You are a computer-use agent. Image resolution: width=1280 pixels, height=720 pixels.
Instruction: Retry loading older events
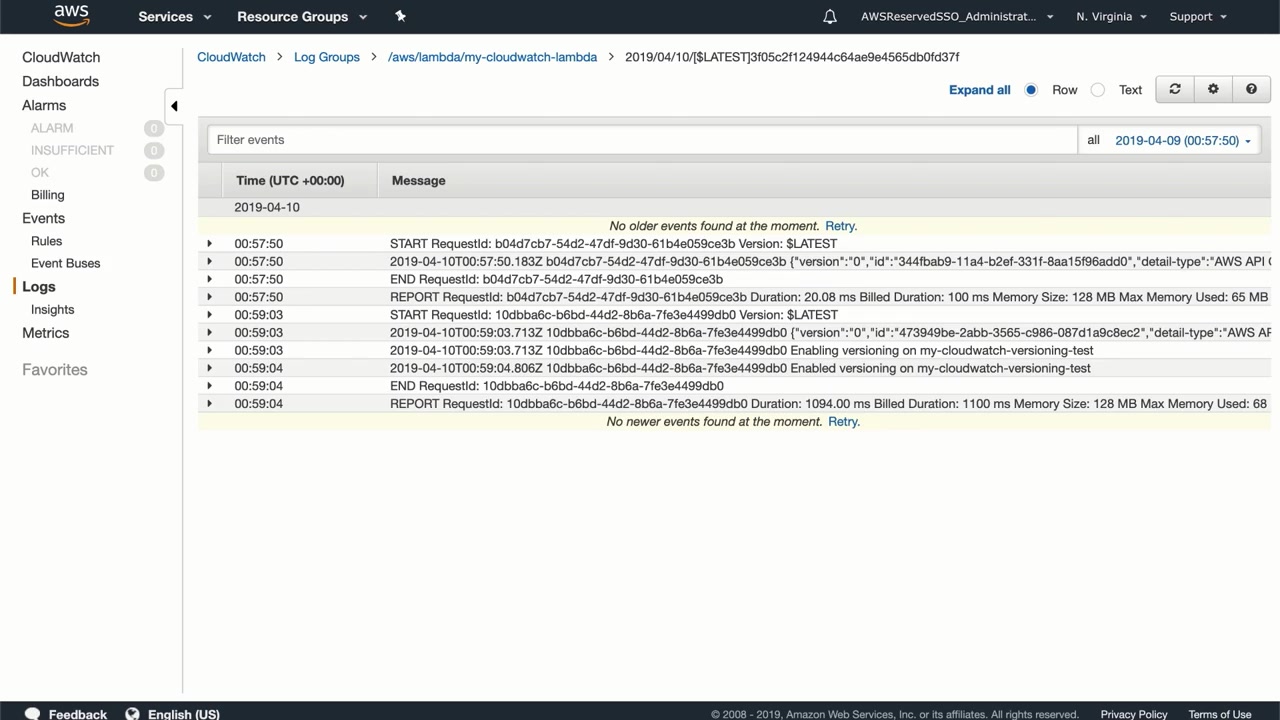[x=841, y=226]
